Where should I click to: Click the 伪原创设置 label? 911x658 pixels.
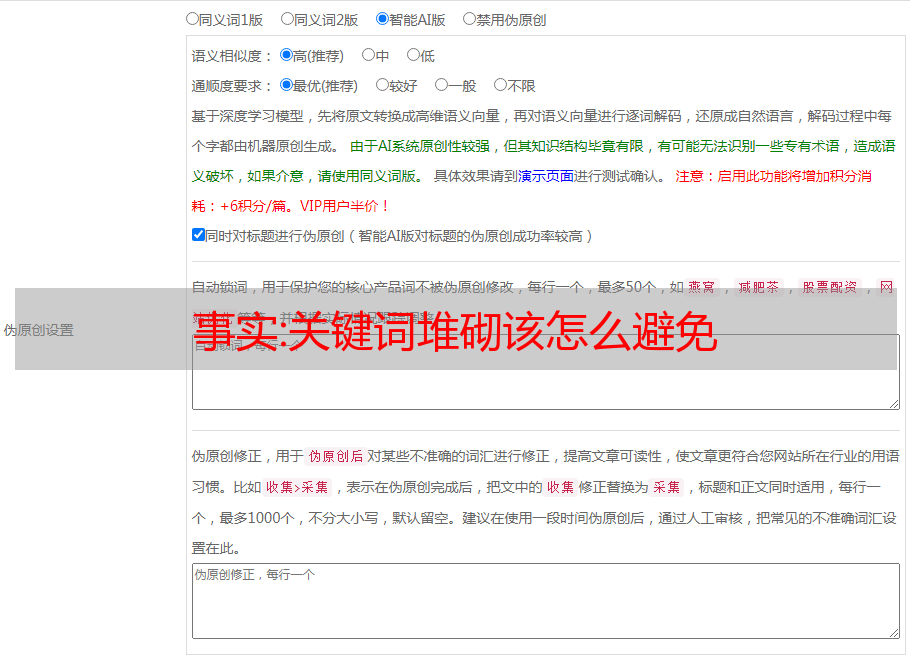click(39, 330)
